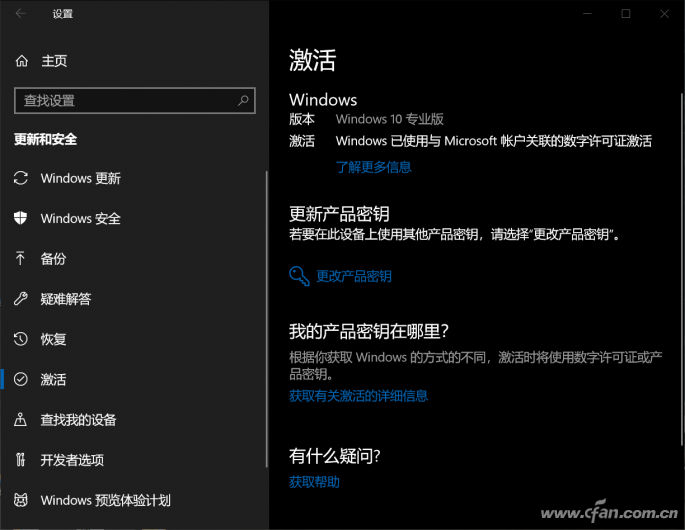Click the Windows 更新 sync icon
Viewport: 685px width, 530px height.
(21, 178)
